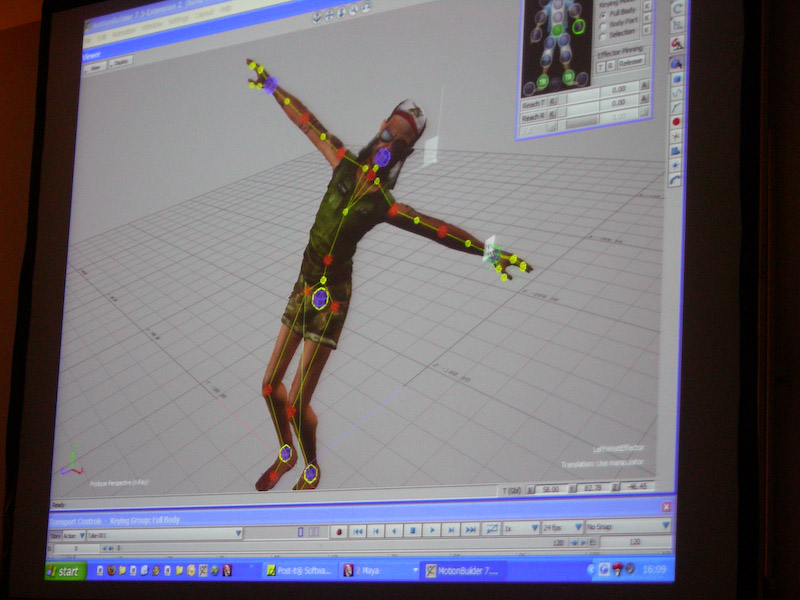Click the red circle icon in the right toolbar
The height and width of the screenshot is (600, 800).
point(676,122)
